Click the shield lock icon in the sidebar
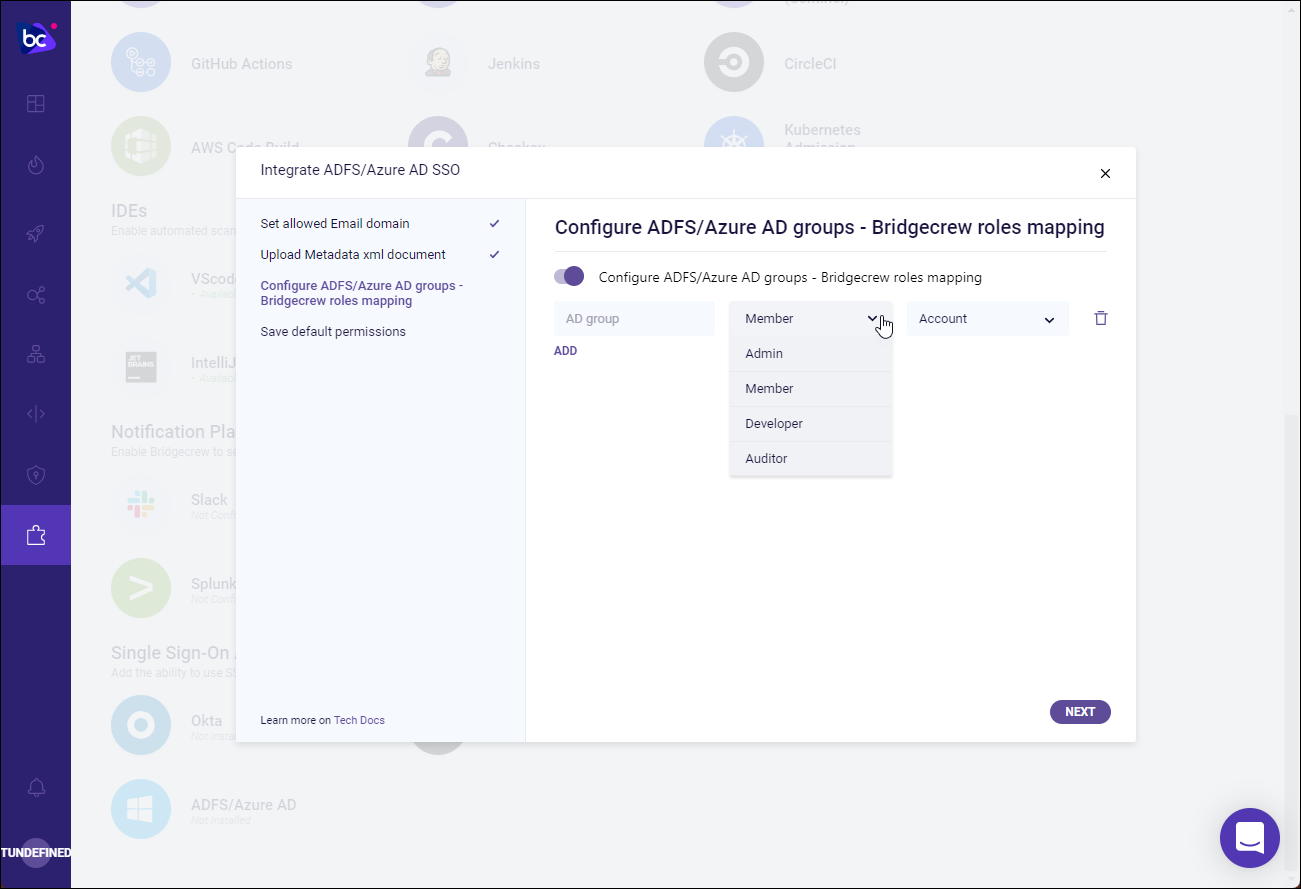 pyautogui.click(x=36, y=474)
